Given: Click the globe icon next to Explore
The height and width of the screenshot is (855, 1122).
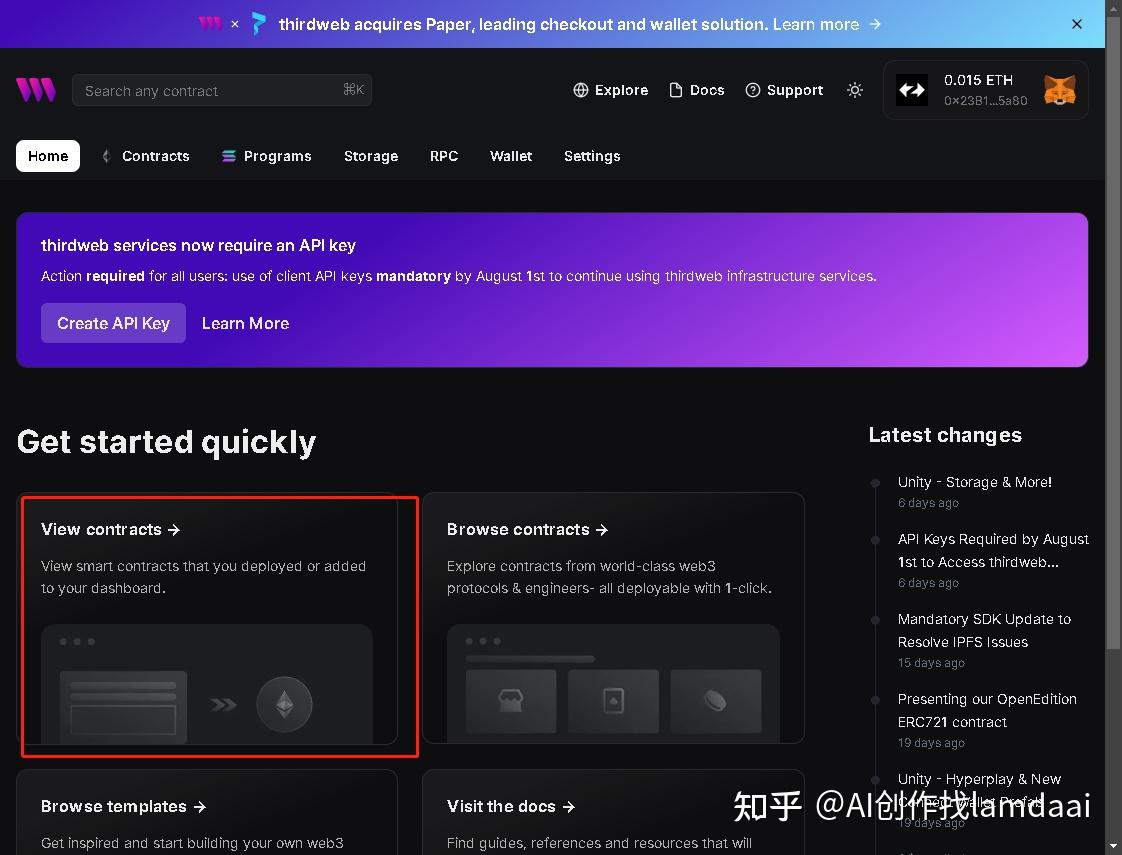Looking at the screenshot, I should [x=580, y=90].
